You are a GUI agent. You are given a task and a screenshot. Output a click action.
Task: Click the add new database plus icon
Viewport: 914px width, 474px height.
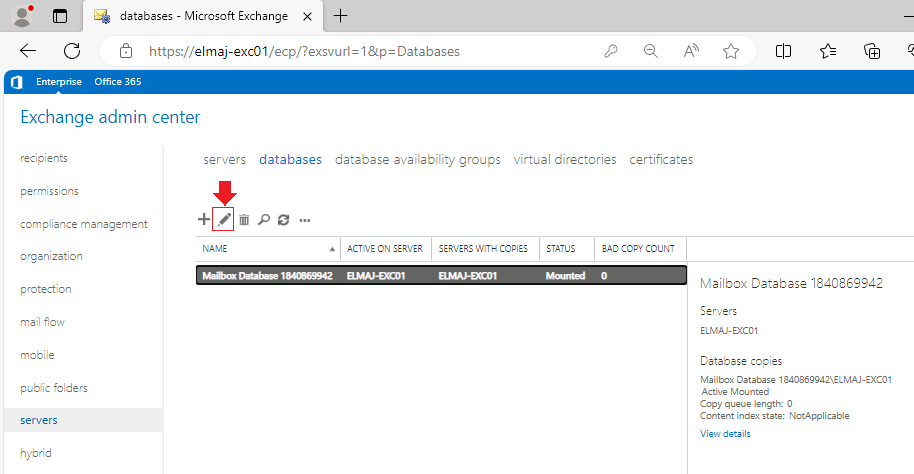pyautogui.click(x=204, y=220)
